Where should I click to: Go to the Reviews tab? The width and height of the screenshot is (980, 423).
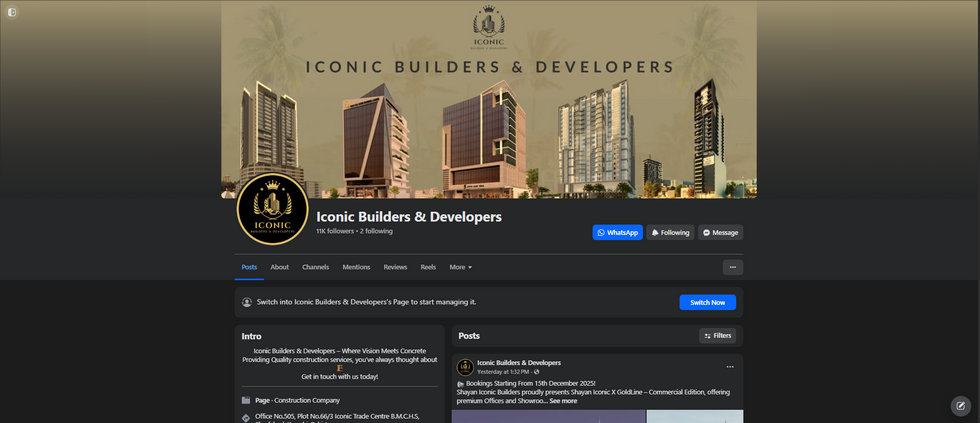pos(395,267)
